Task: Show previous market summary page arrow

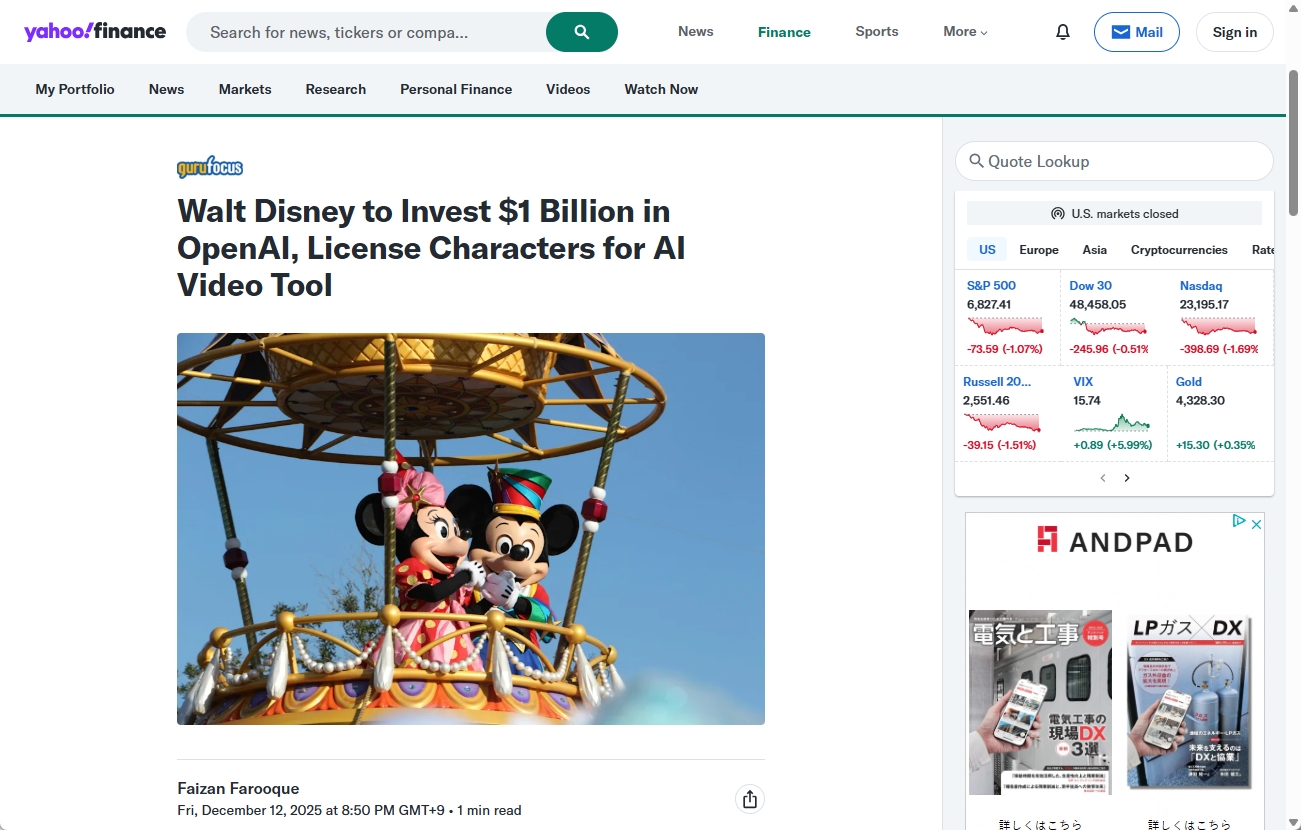Action: 1103,478
